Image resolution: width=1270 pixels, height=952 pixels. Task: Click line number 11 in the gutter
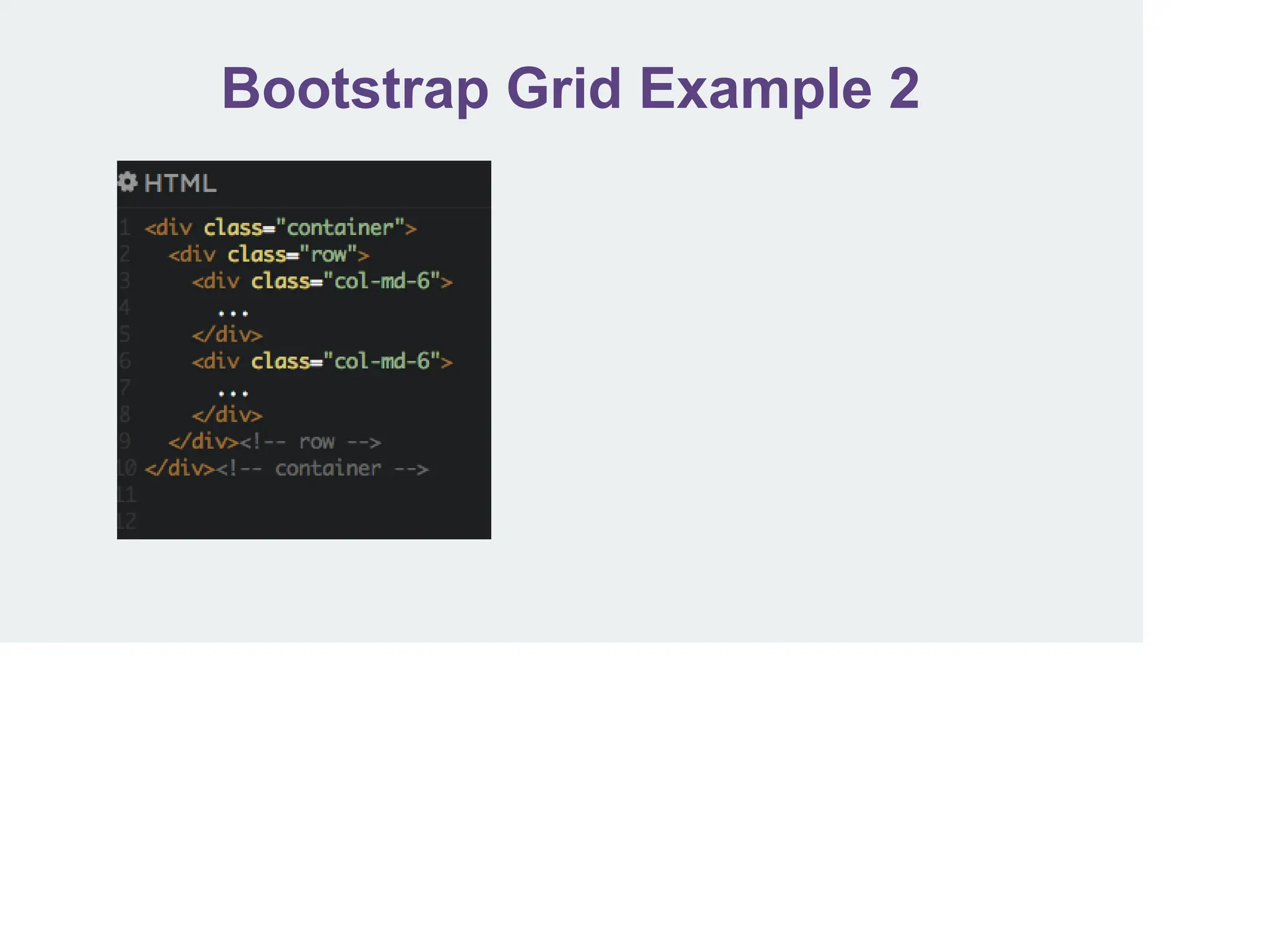click(127, 495)
